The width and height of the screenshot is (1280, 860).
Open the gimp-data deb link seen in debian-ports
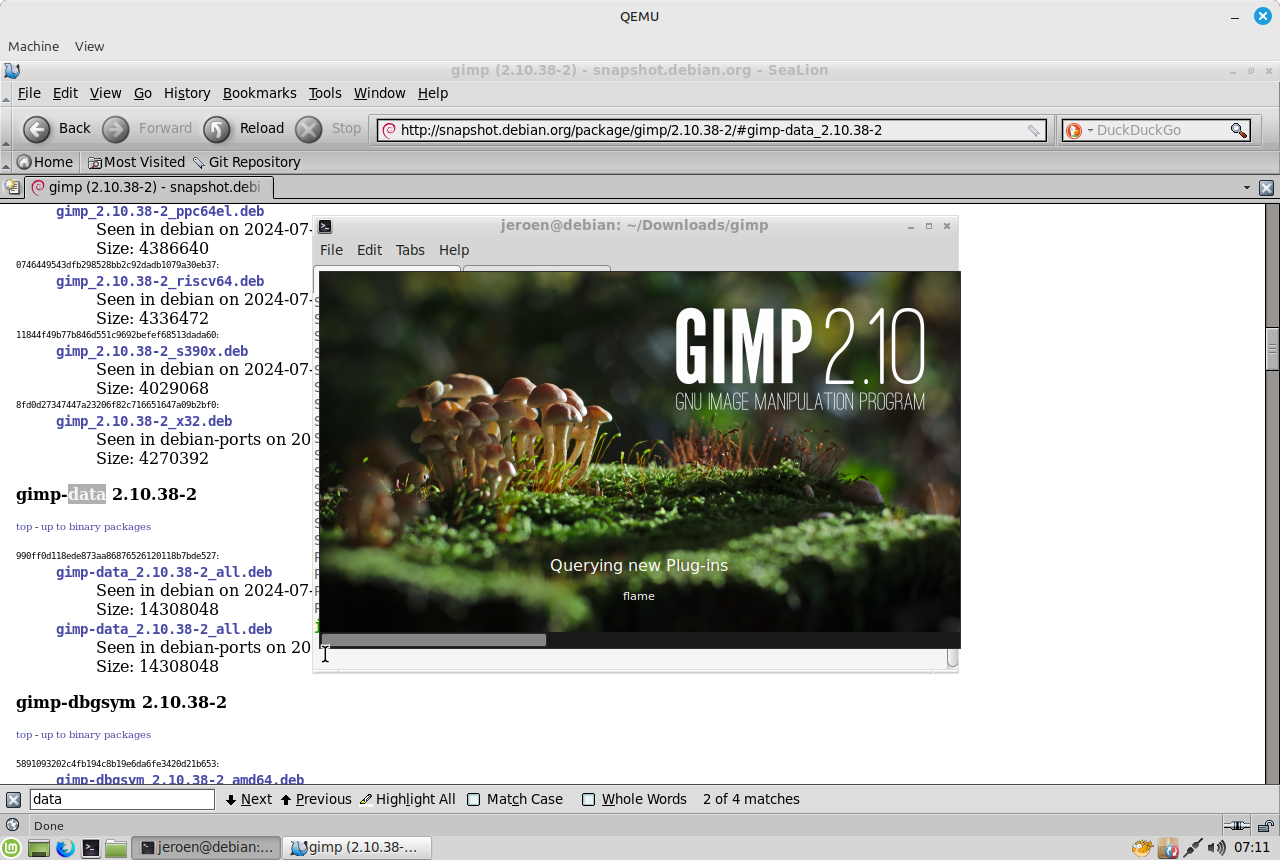click(164, 629)
